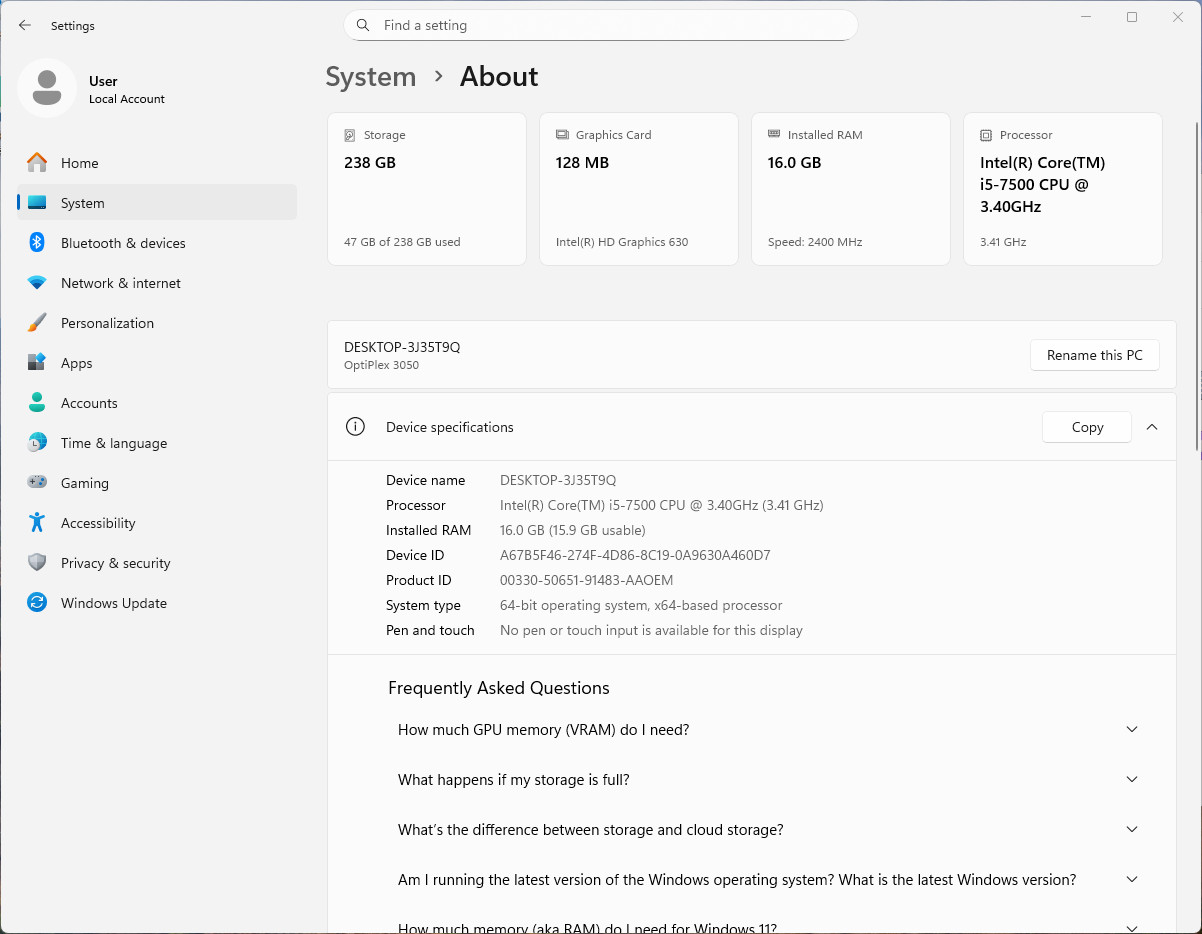Click the Network wifi icon
The width and height of the screenshot is (1202, 934).
37,283
